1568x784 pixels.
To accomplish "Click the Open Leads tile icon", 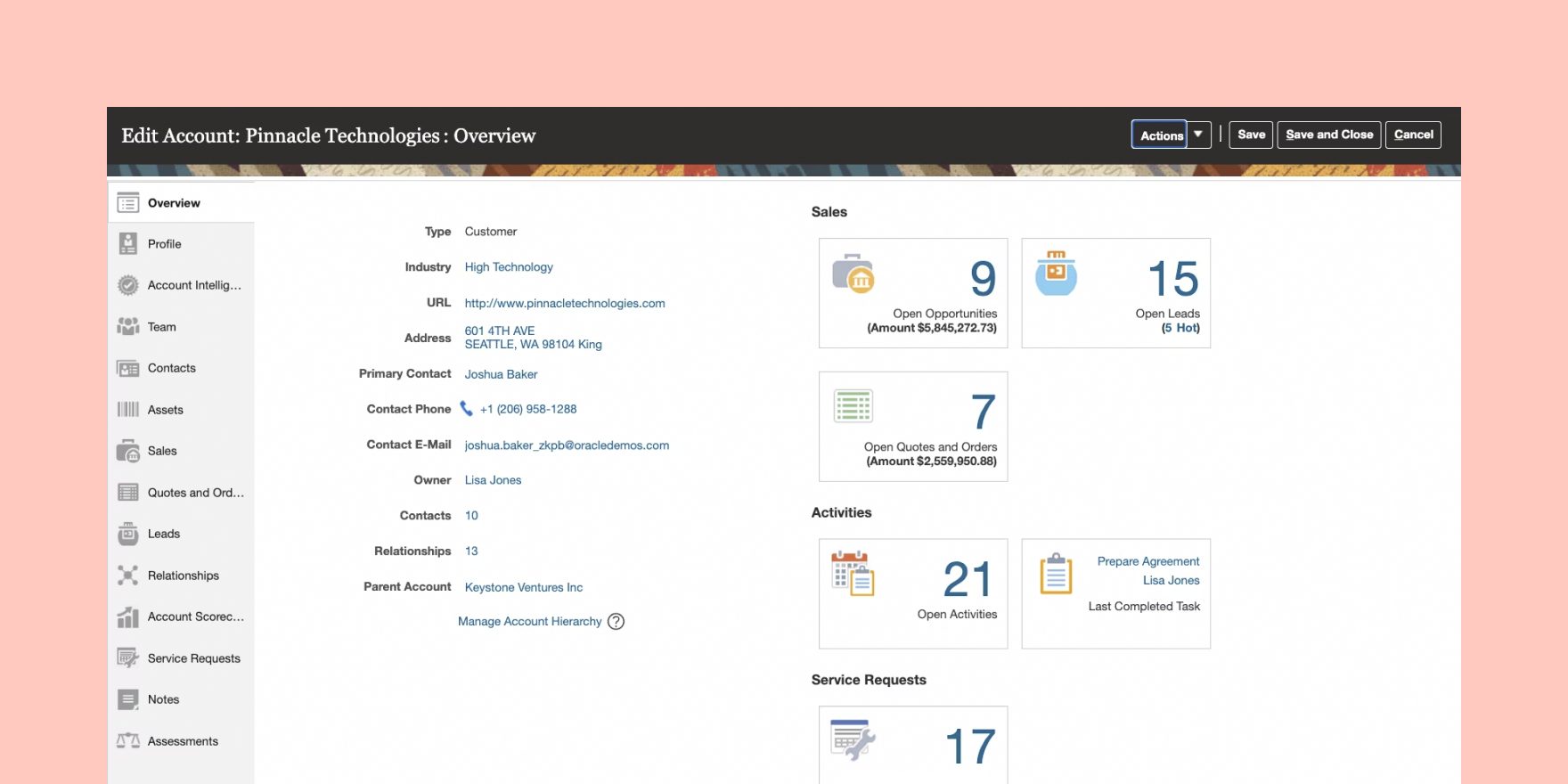I will 1056,273.
